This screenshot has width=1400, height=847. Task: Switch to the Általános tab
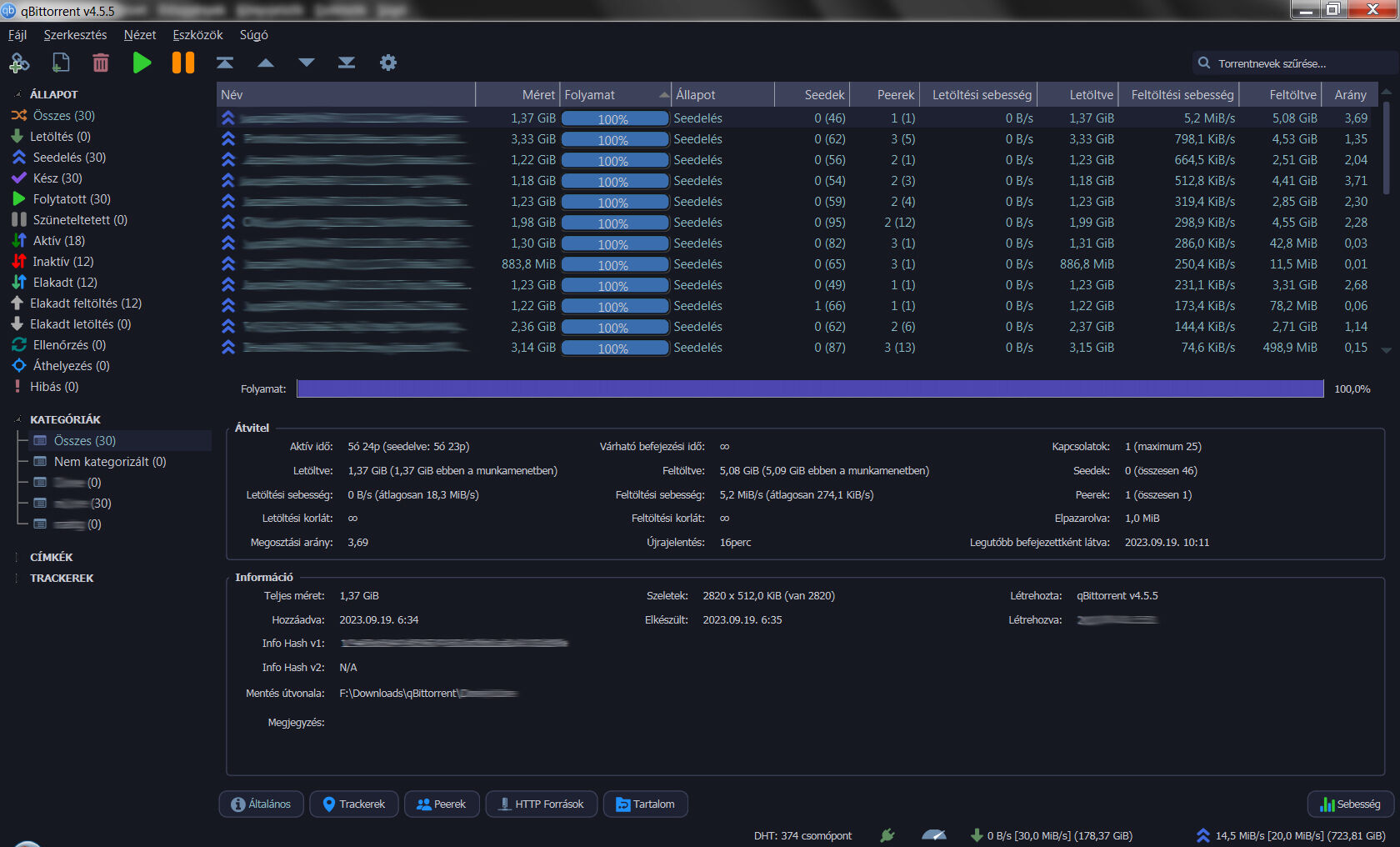(x=262, y=804)
